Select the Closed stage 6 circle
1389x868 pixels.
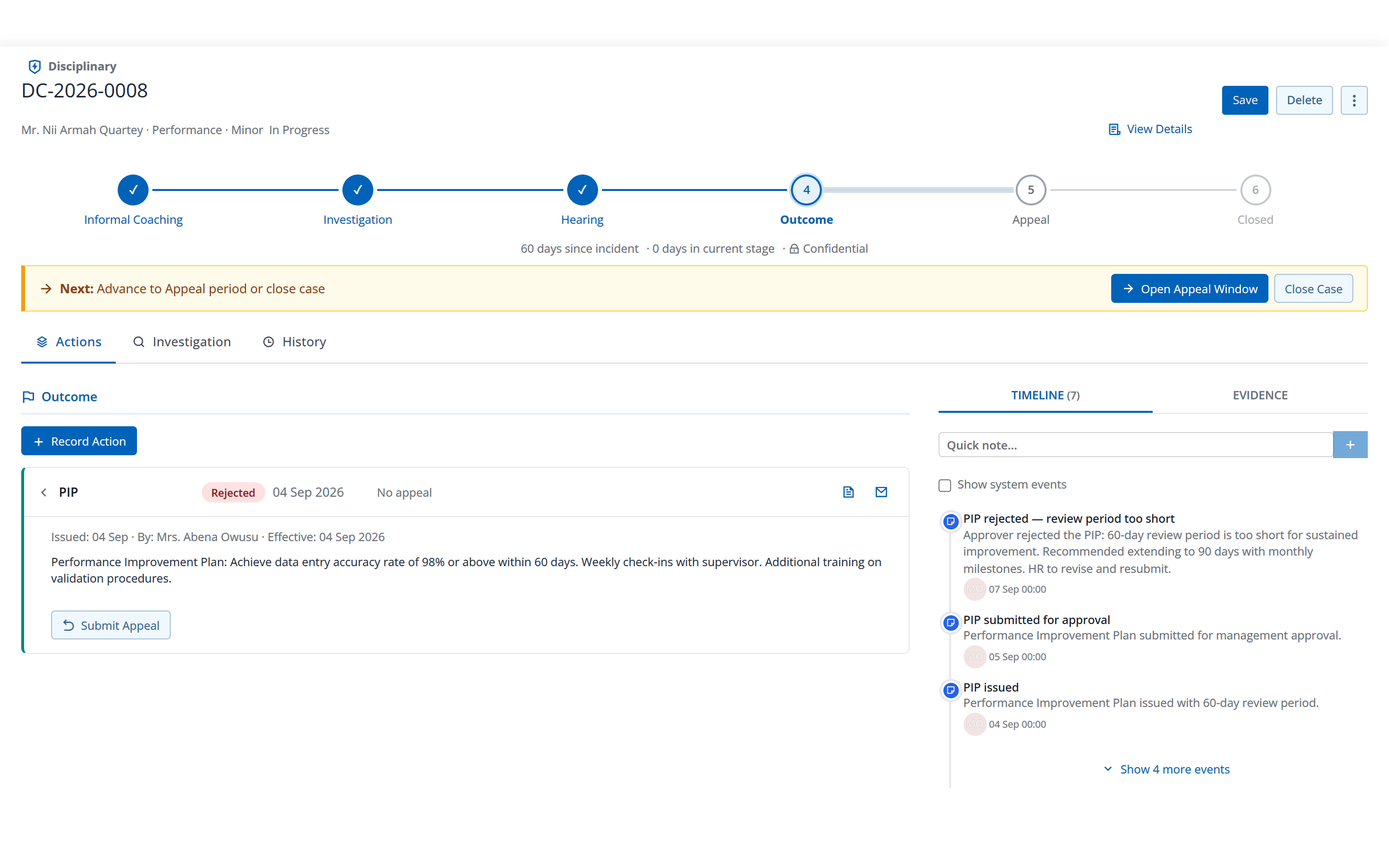pos(1255,190)
